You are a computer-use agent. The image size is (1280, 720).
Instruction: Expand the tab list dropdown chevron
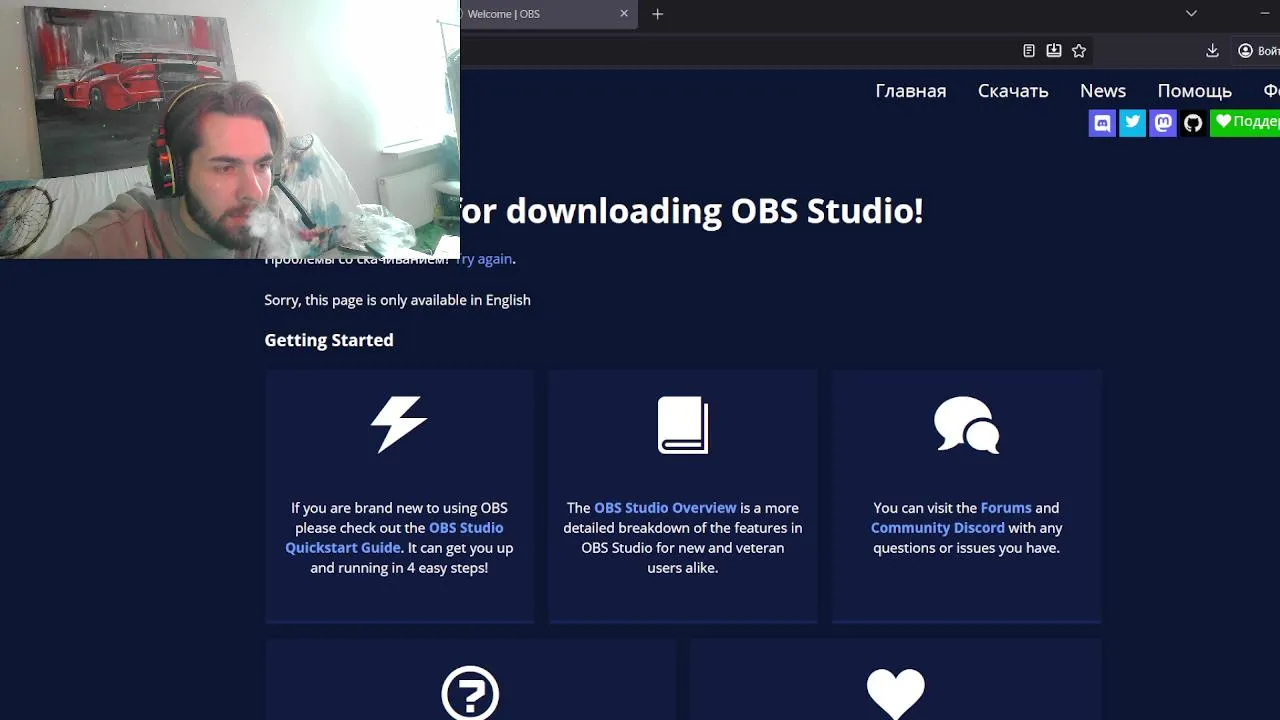click(x=1191, y=14)
